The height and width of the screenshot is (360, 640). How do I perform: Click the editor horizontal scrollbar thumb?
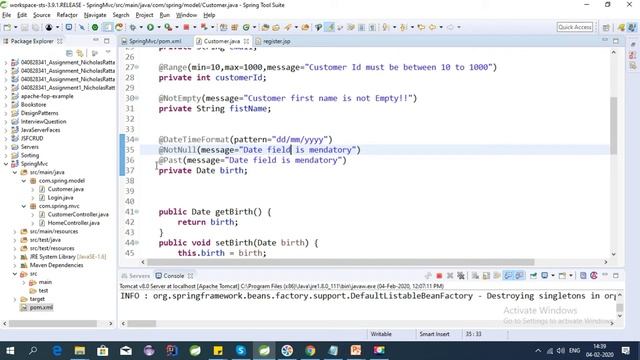point(340,262)
